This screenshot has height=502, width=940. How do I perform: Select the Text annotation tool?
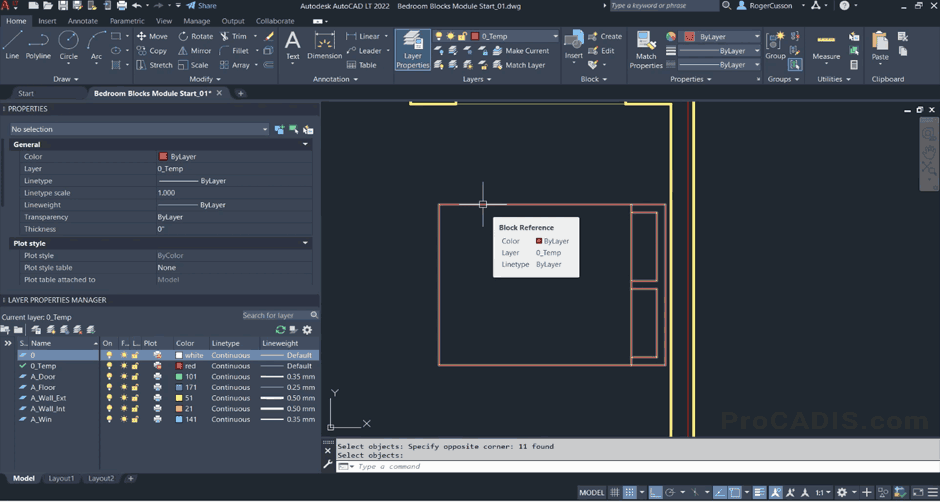(x=293, y=46)
